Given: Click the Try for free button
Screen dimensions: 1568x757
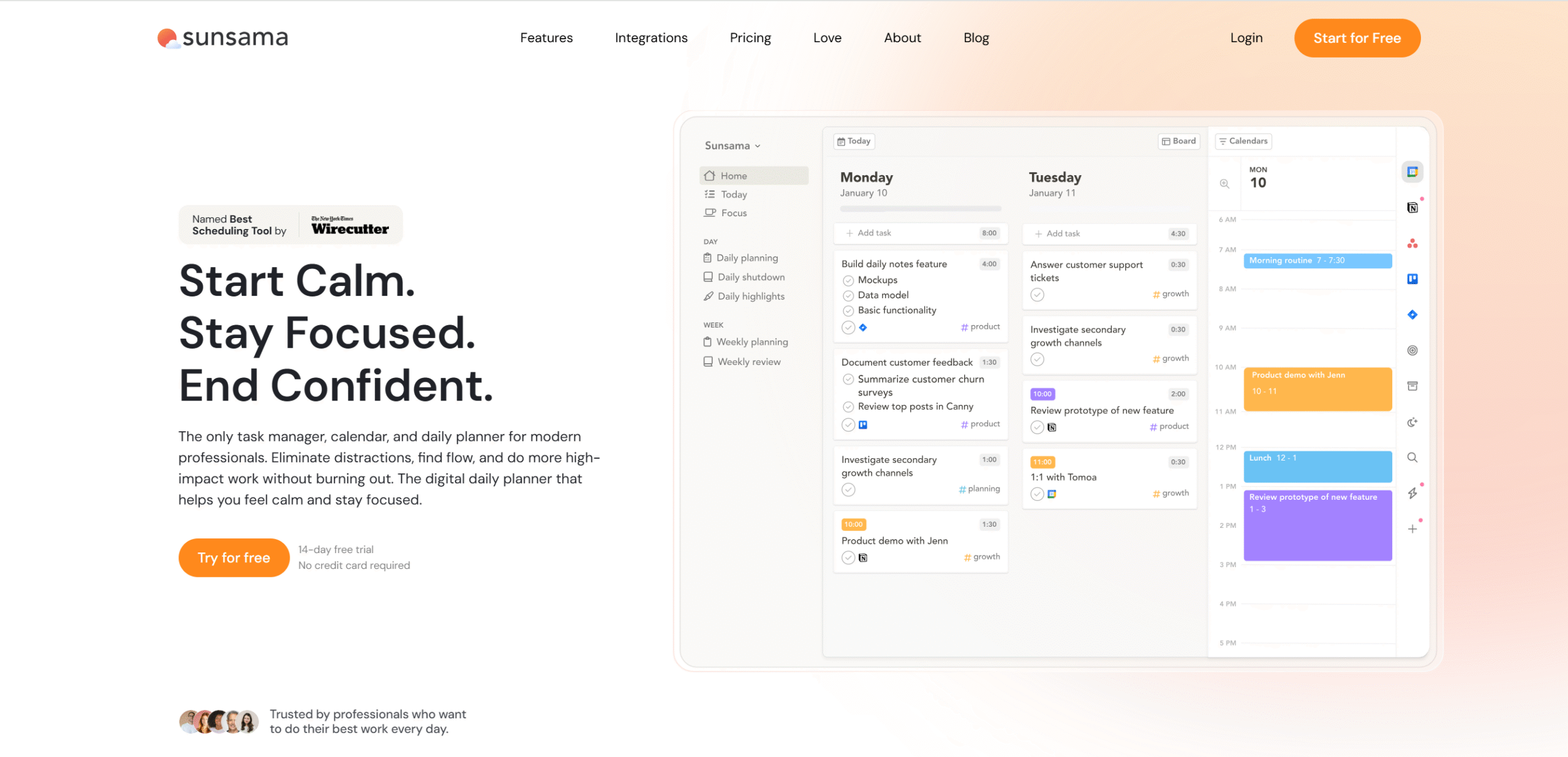Looking at the screenshot, I should point(234,558).
